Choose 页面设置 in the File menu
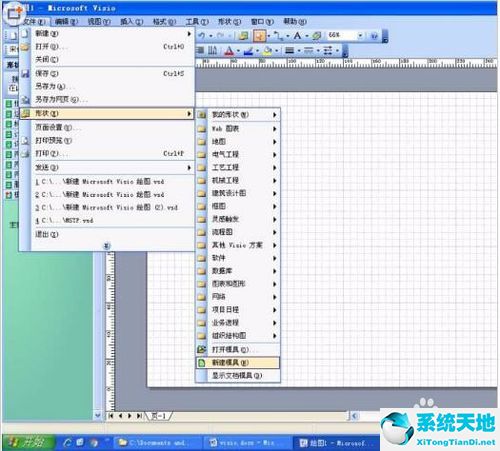Image resolution: width=500 pixels, height=451 pixels. 107,127
